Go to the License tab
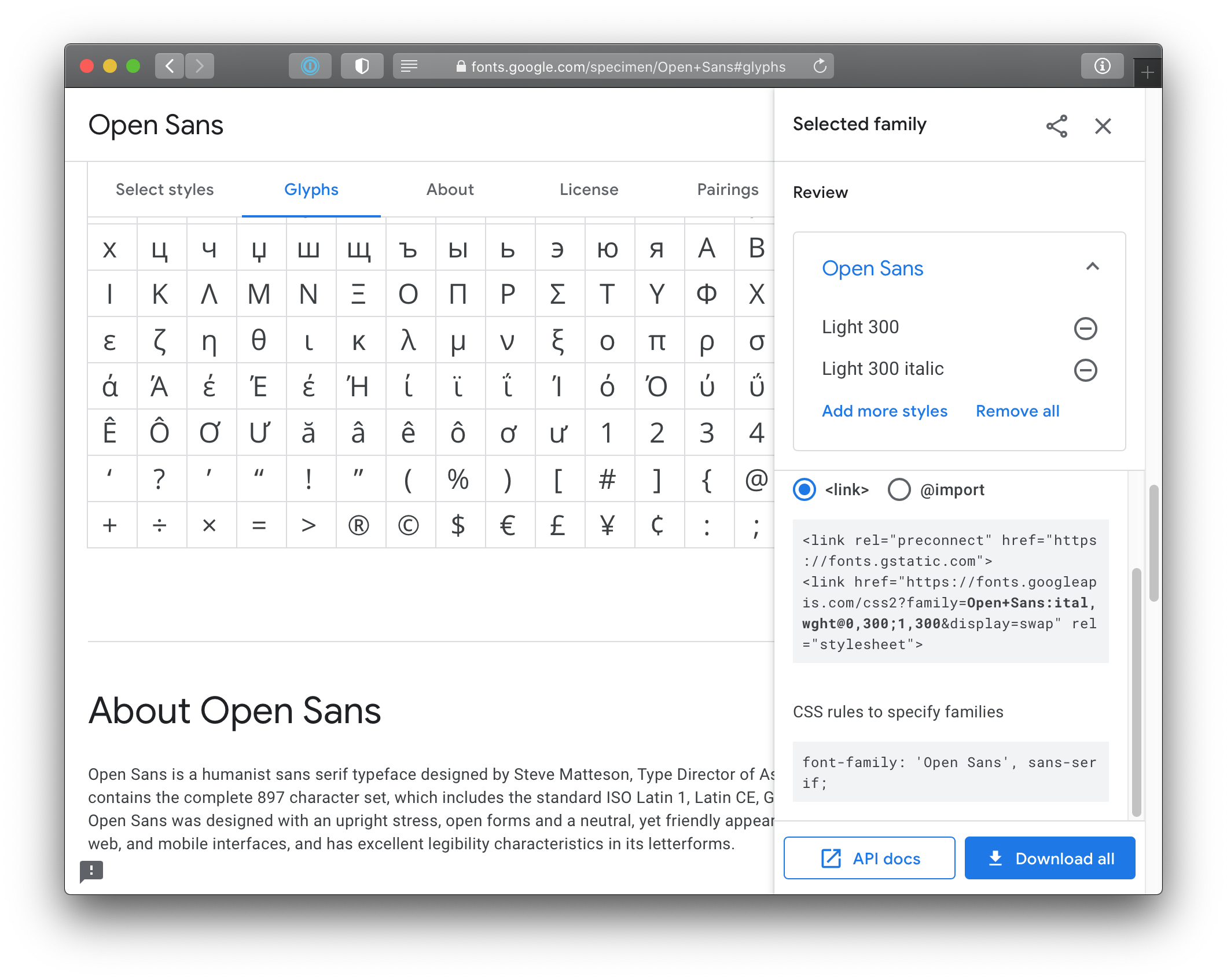The width and height of the screenshot is (1227, 980). [589, 190]
